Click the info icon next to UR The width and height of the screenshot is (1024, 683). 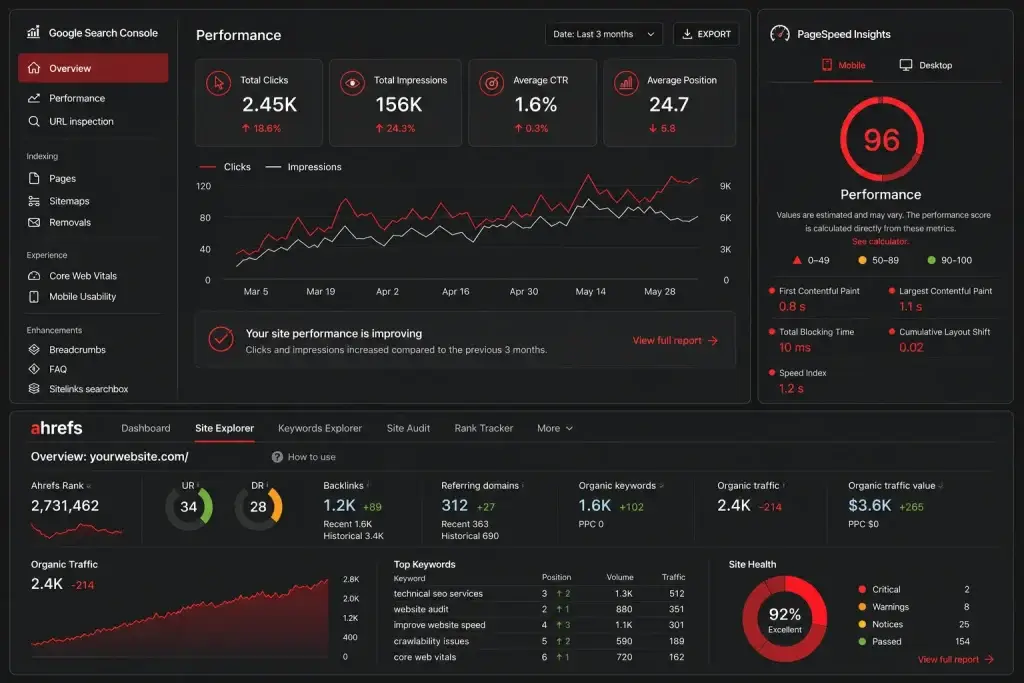[x=198, y=485]
